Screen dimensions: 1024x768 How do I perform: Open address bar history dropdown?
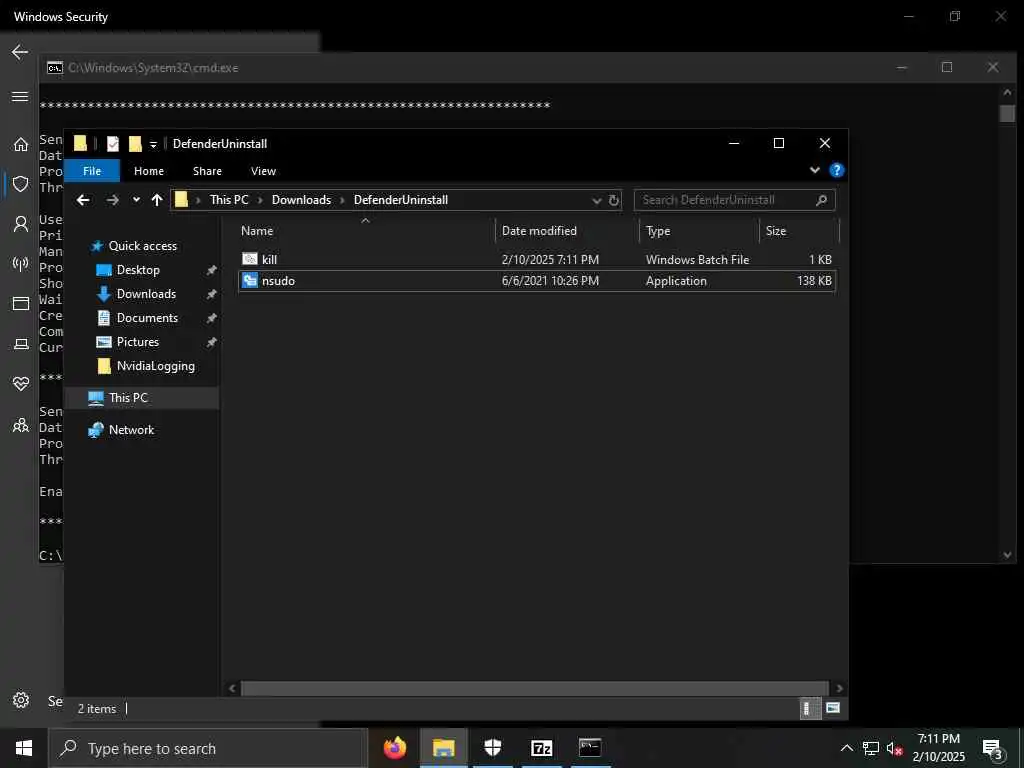(x=596, y=200)
